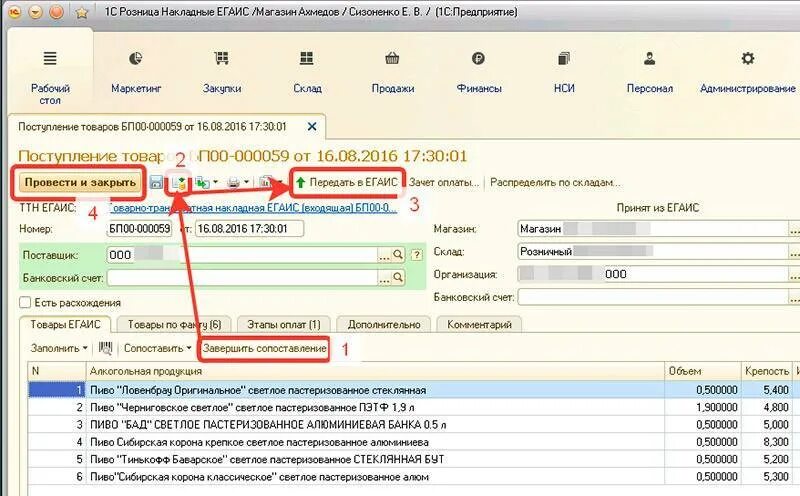This screenshot has height=496, width=800.
Task: Open Склад selection ellipsis button
Action: point(794,251)
